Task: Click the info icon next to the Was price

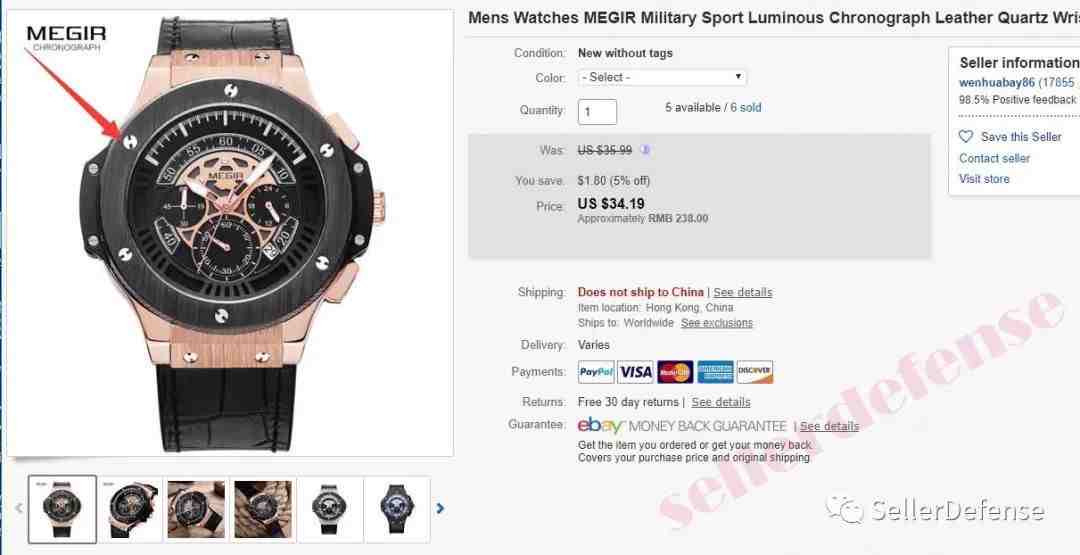Action: [x=645, y=149]
